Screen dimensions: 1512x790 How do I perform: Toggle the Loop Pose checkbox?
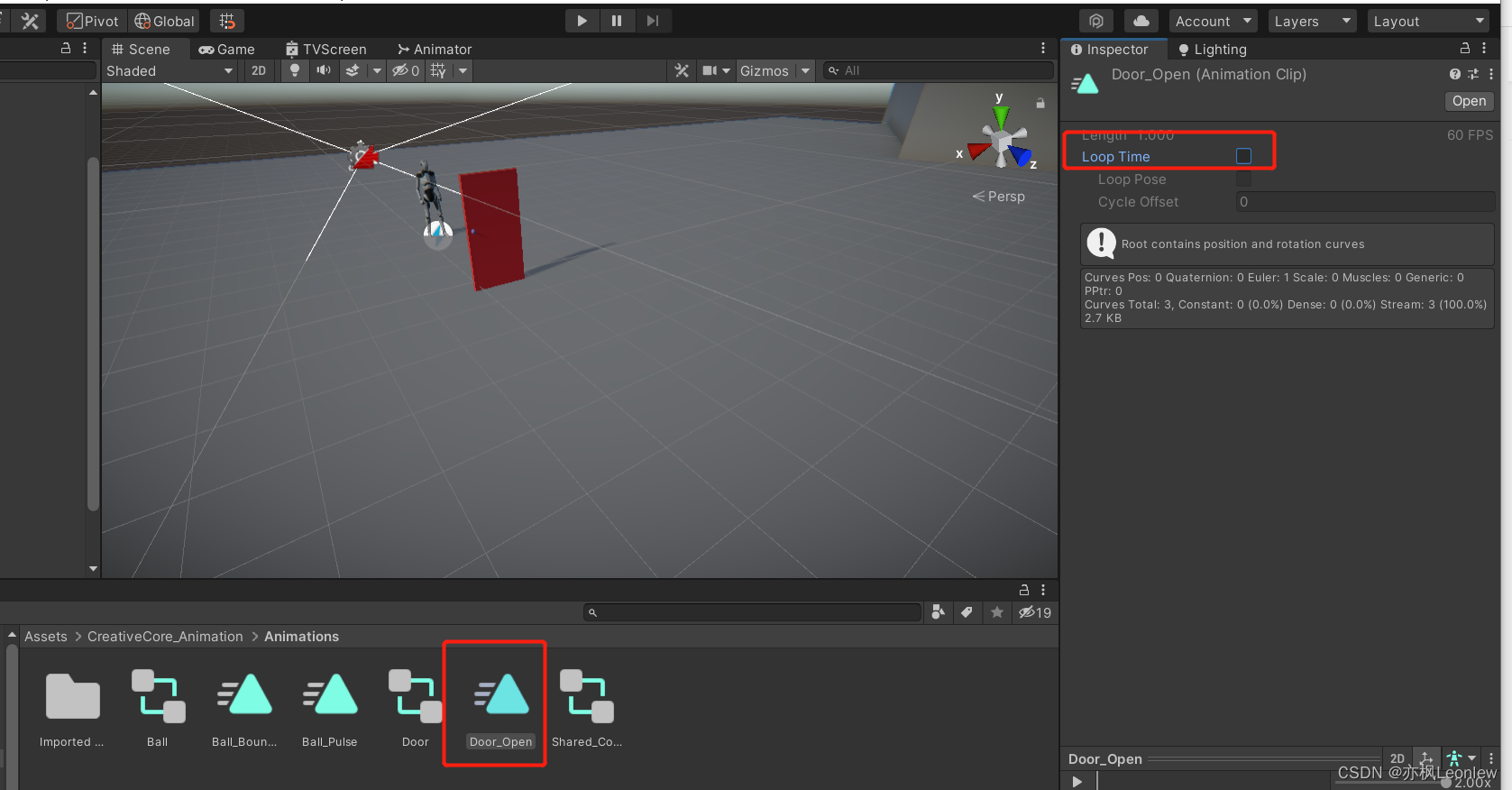tap(1243, 179)
